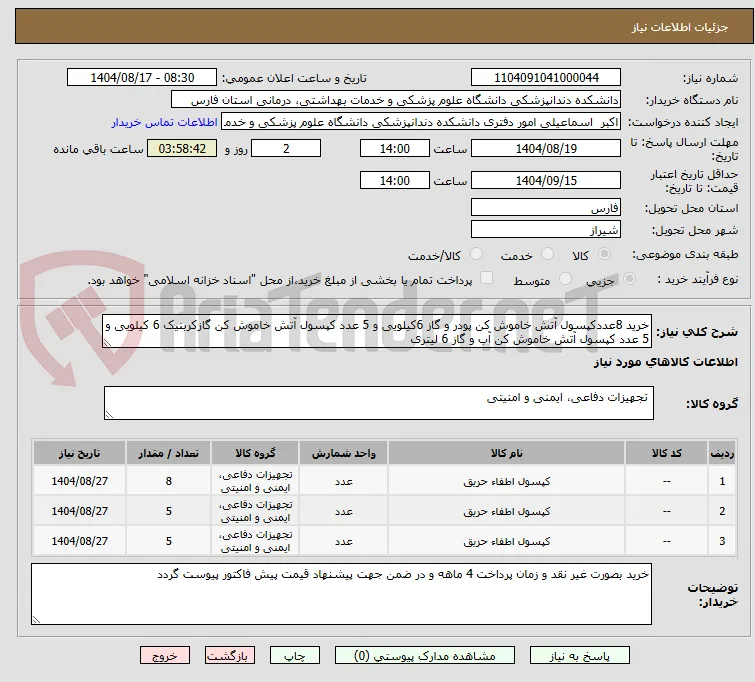Click the چاپ print button
755x682 pixels.
pos(294,656)
